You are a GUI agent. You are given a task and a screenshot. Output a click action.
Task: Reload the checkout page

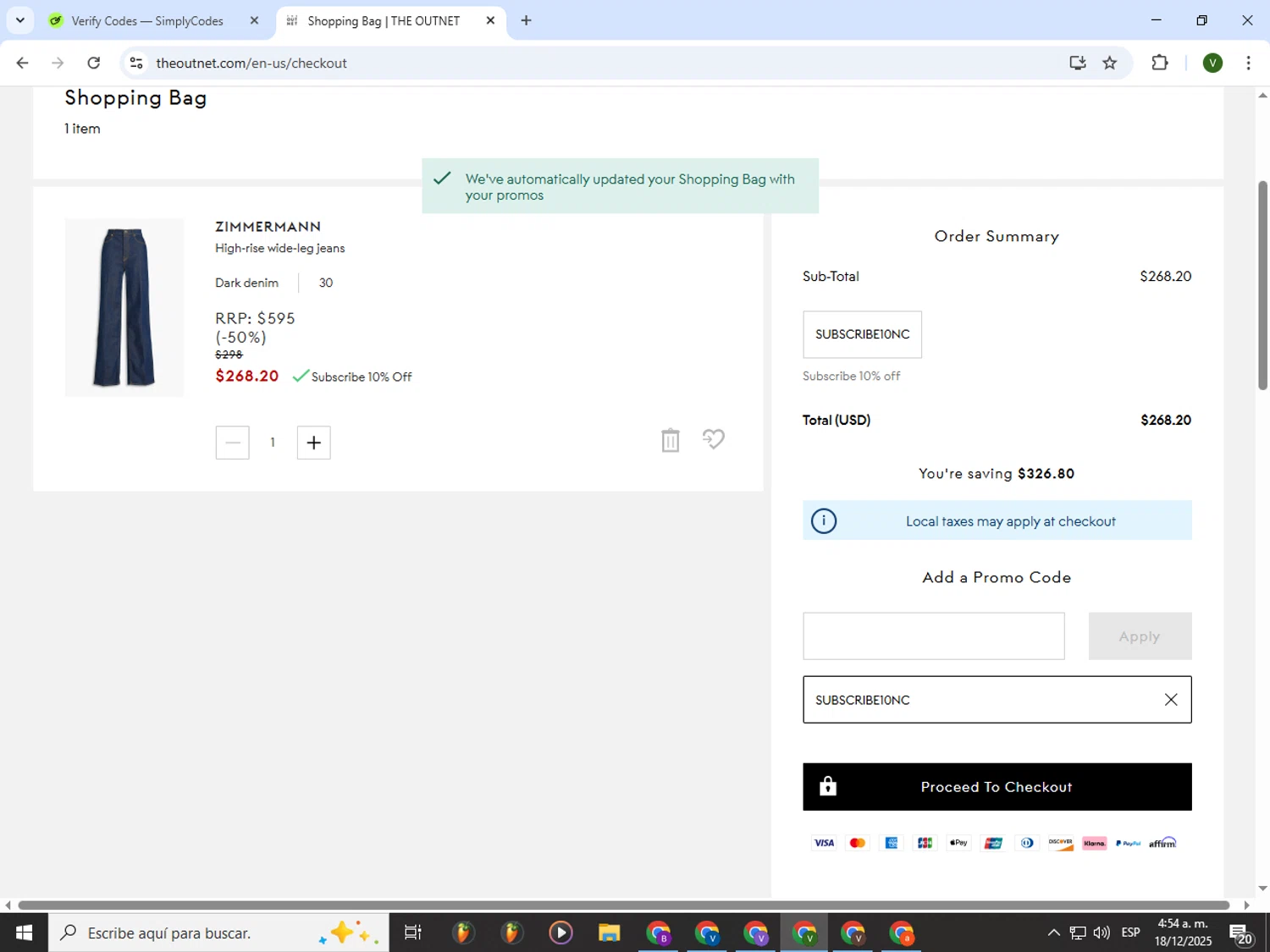click(94, 63)
